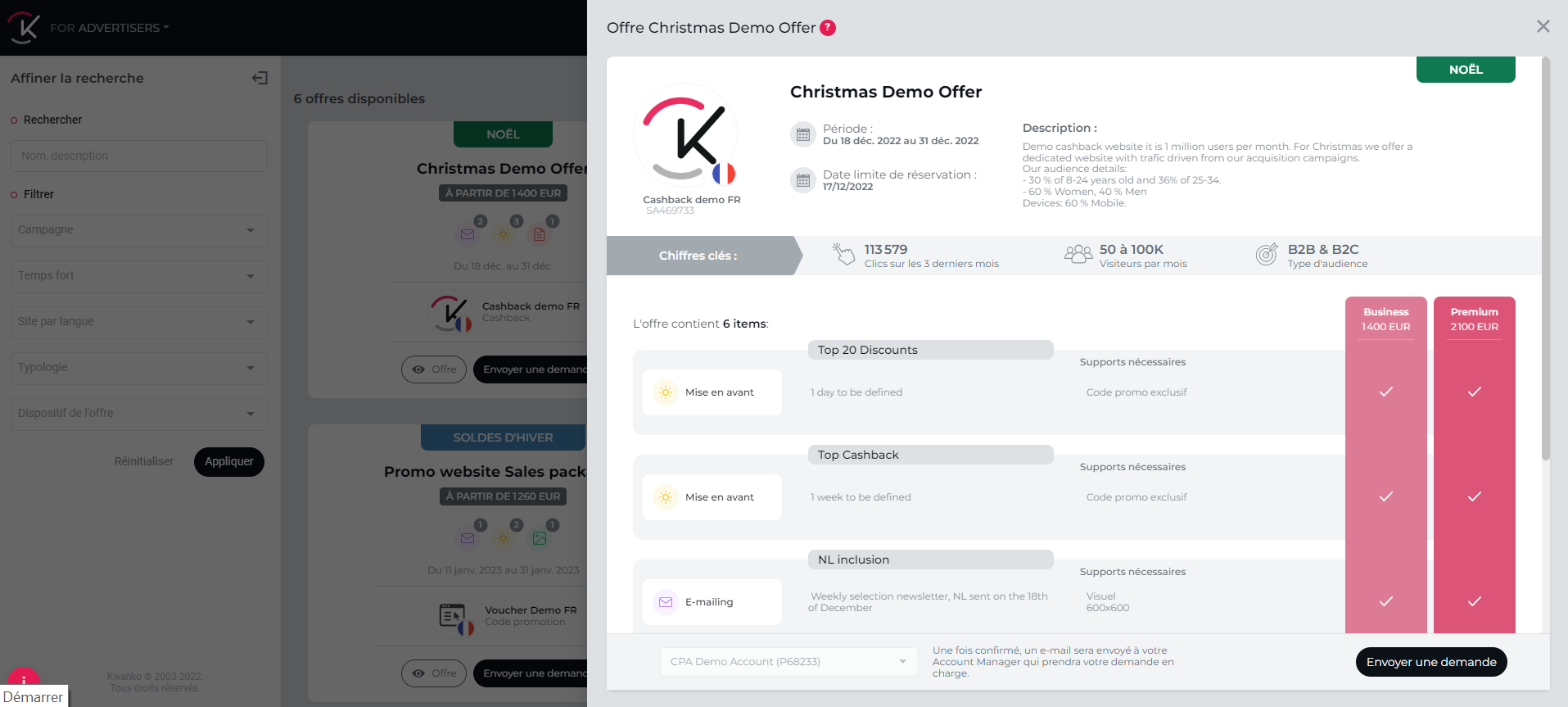Click the Kwanko logo in header

pos(24,27)
